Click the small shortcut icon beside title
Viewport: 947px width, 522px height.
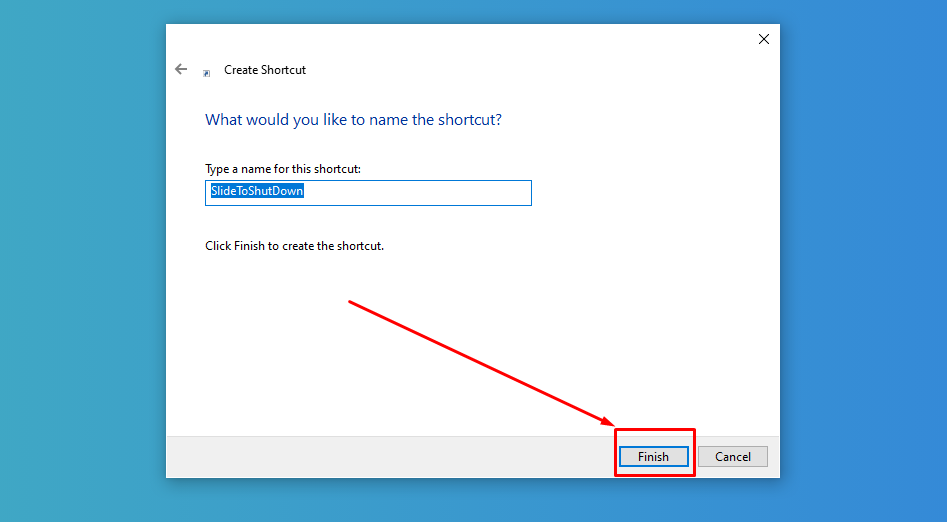[207, 73]
